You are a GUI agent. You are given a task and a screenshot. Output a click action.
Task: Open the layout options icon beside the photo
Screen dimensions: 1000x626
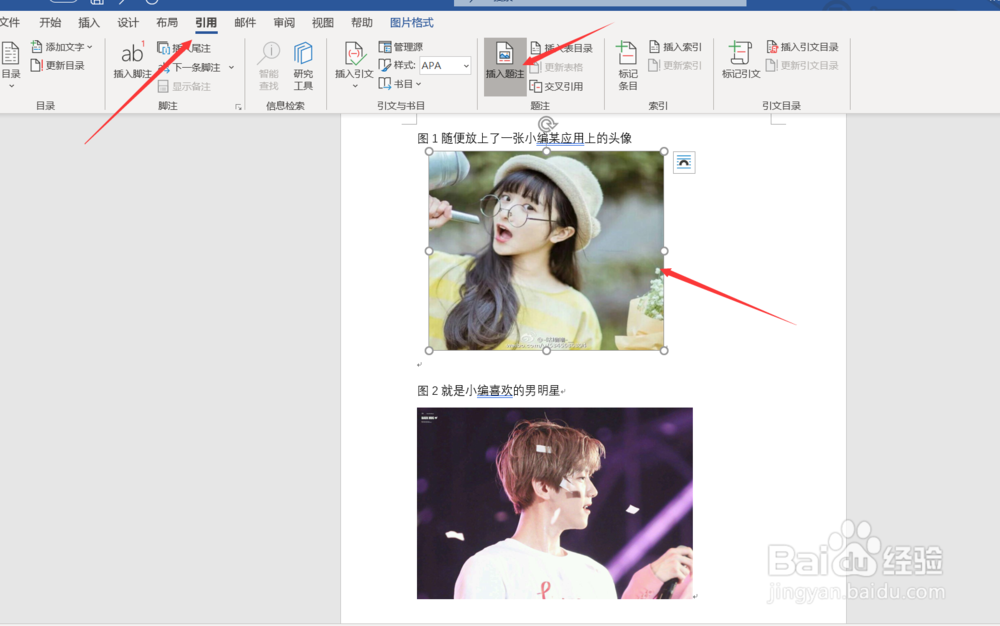(x=683, y=162)
